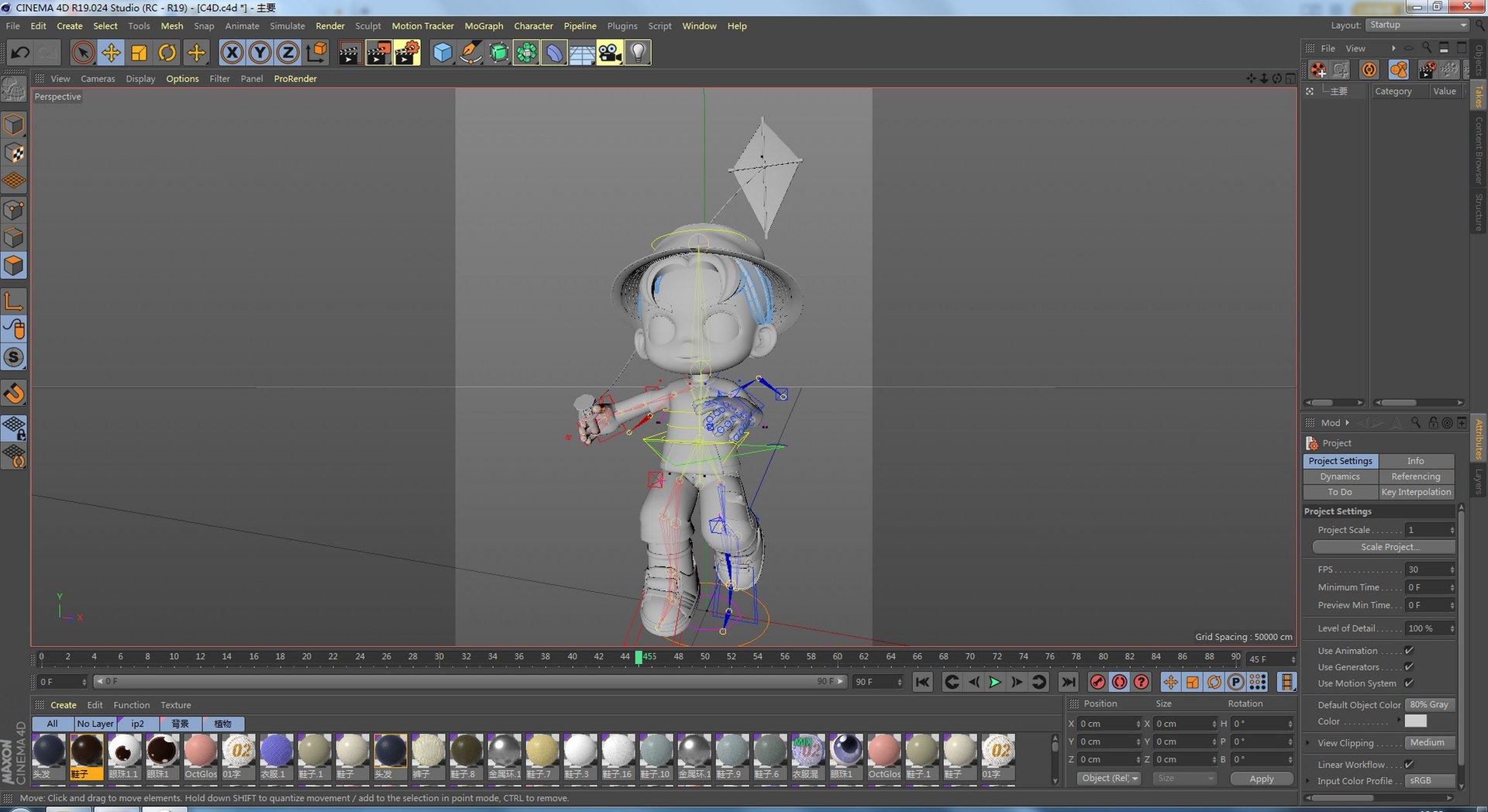The width and height of the screenshot is (1488, 812).
Task: Click the Record Active Objects button
Action: (1097, 682)
